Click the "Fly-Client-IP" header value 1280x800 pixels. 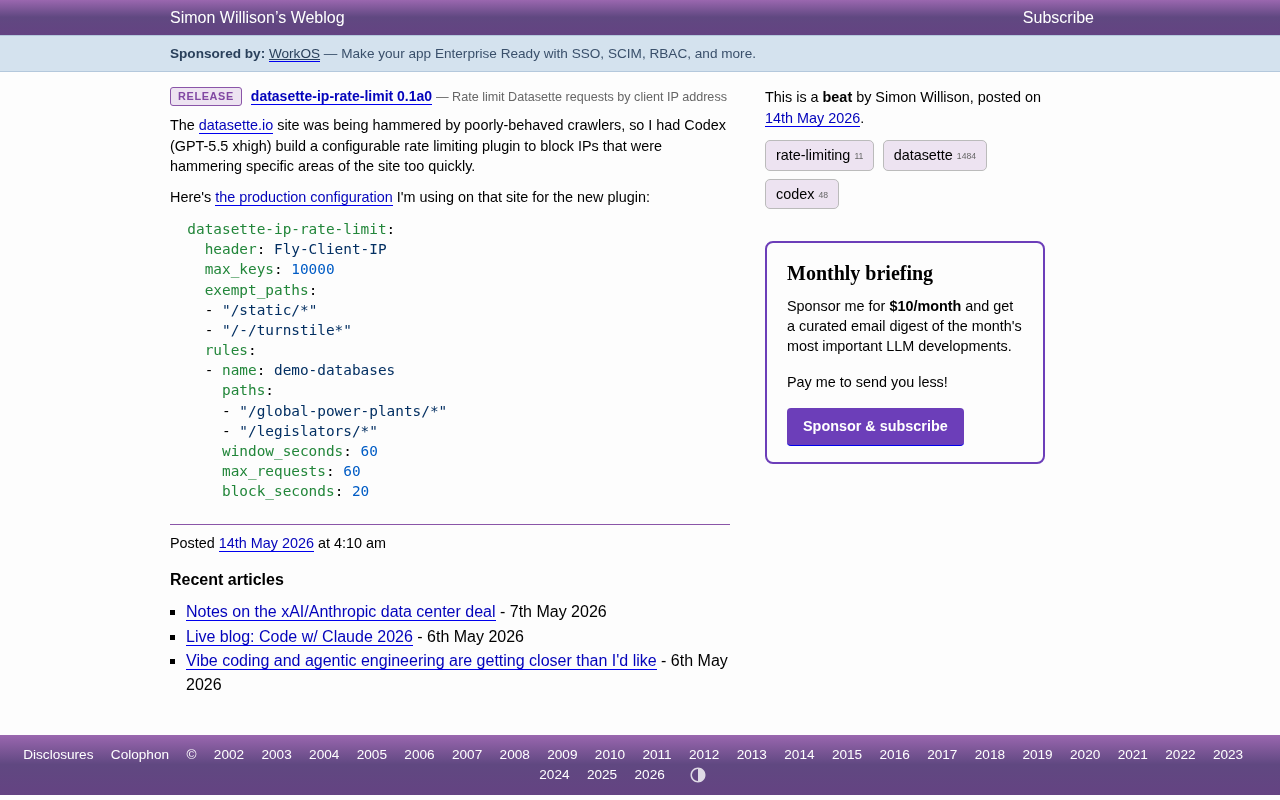(x=330, y=249)
